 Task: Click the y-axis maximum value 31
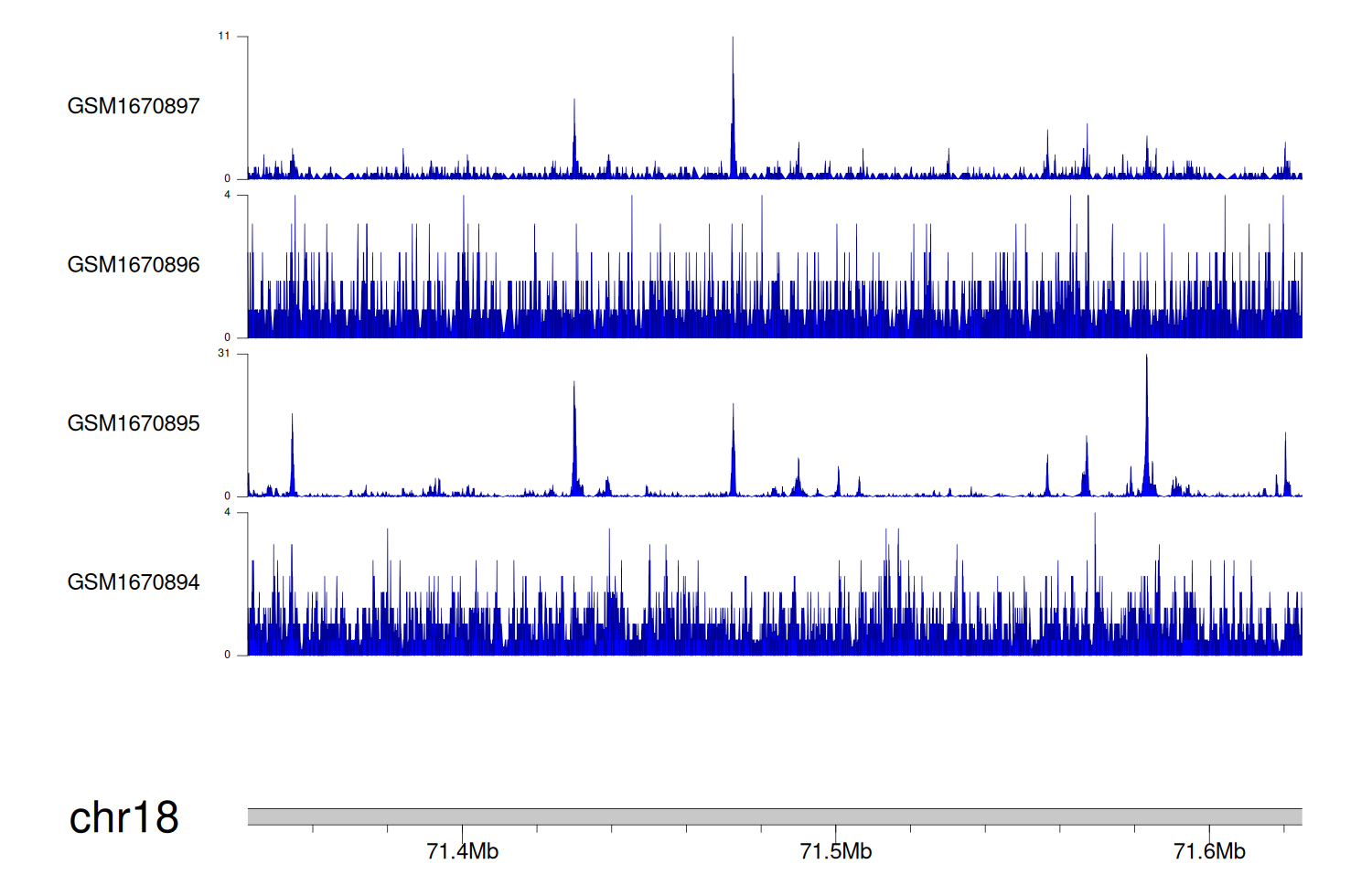coord(224,354)
